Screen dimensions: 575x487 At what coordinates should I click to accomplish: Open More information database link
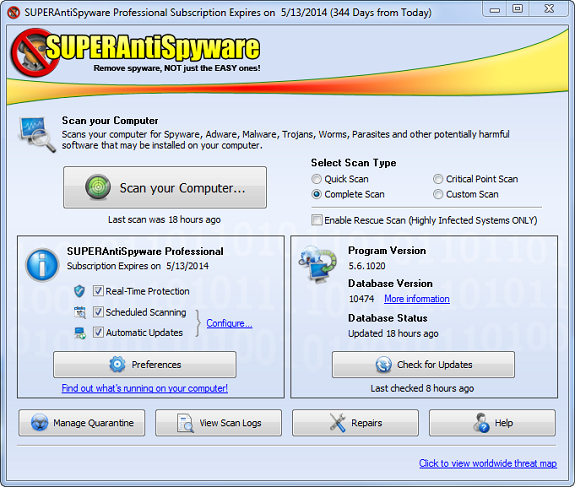pos(417,299)
